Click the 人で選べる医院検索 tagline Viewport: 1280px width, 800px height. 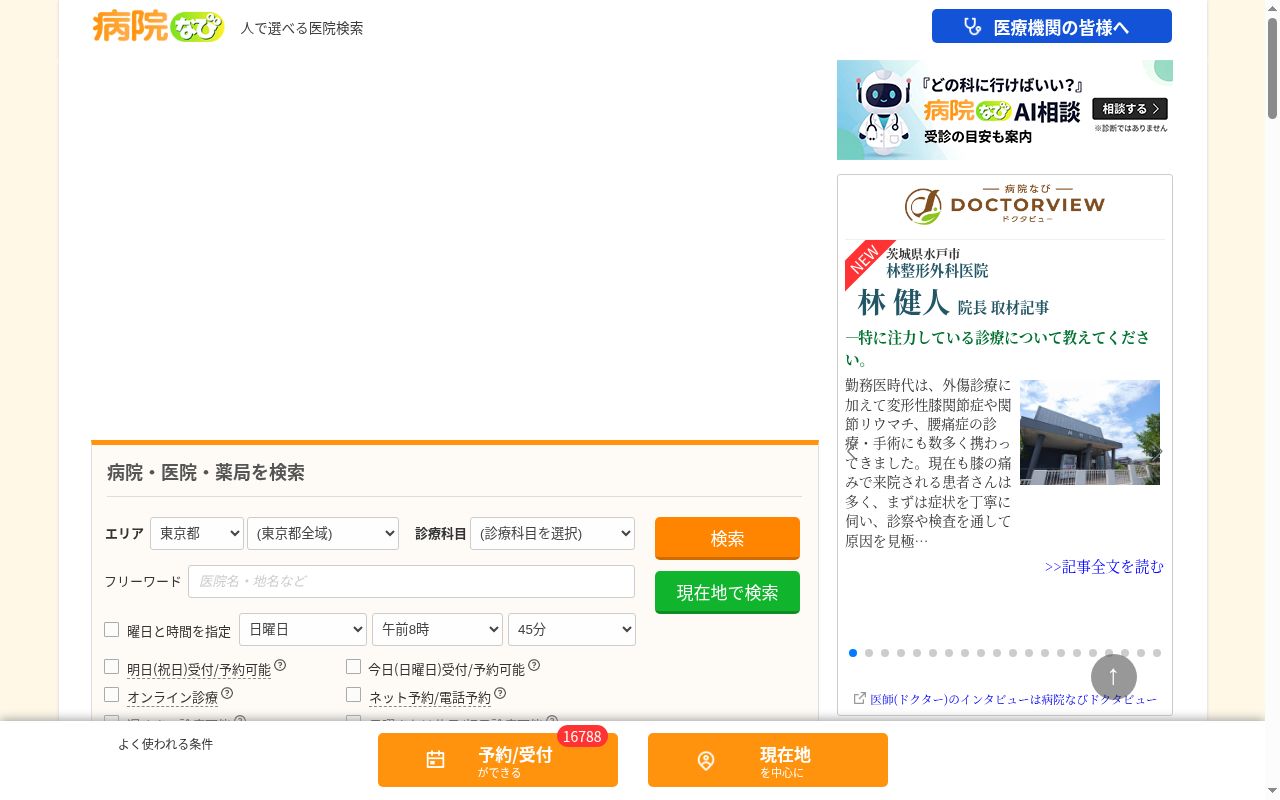coord(302,29)
